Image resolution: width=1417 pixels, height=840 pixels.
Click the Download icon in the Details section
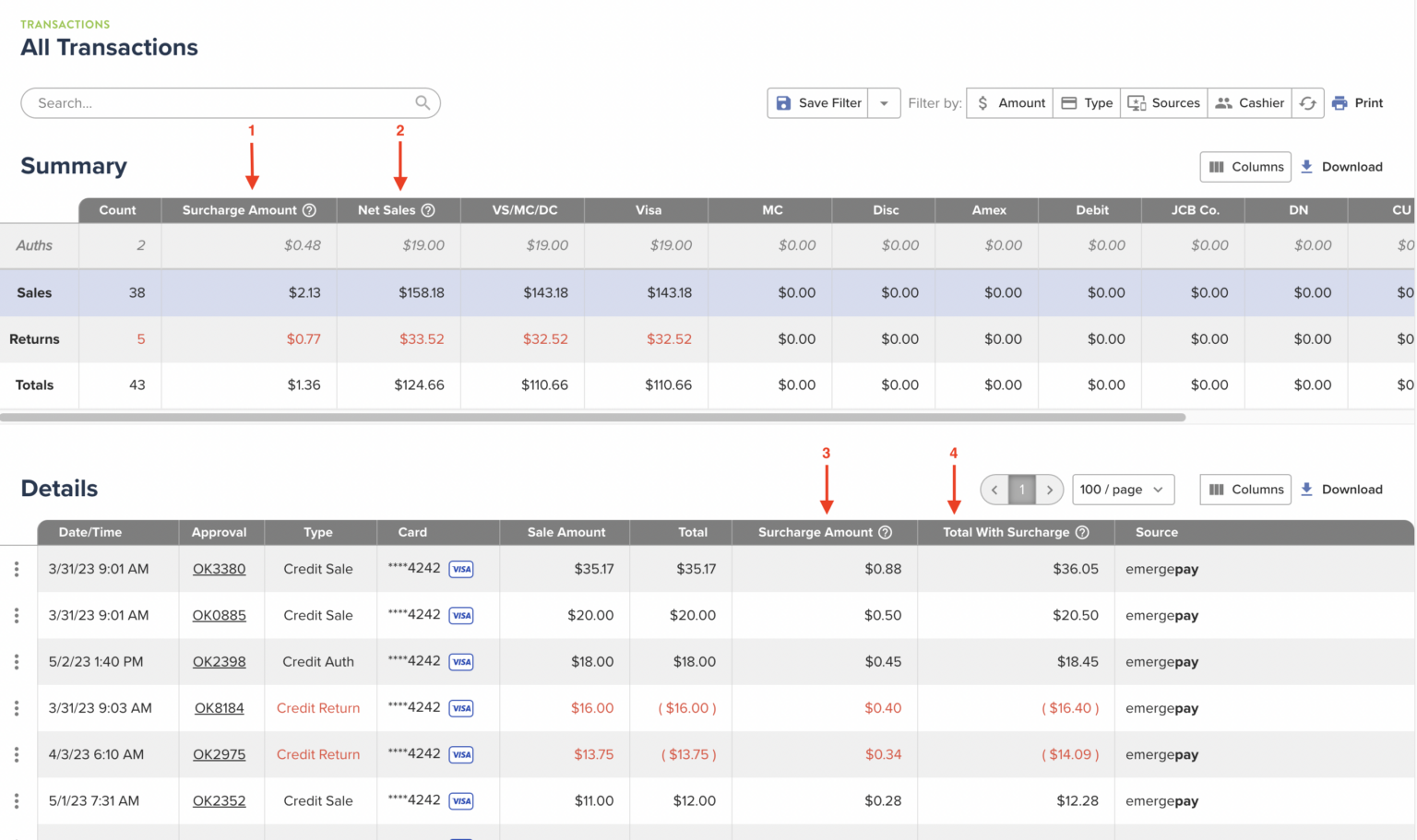(1308, 489)
